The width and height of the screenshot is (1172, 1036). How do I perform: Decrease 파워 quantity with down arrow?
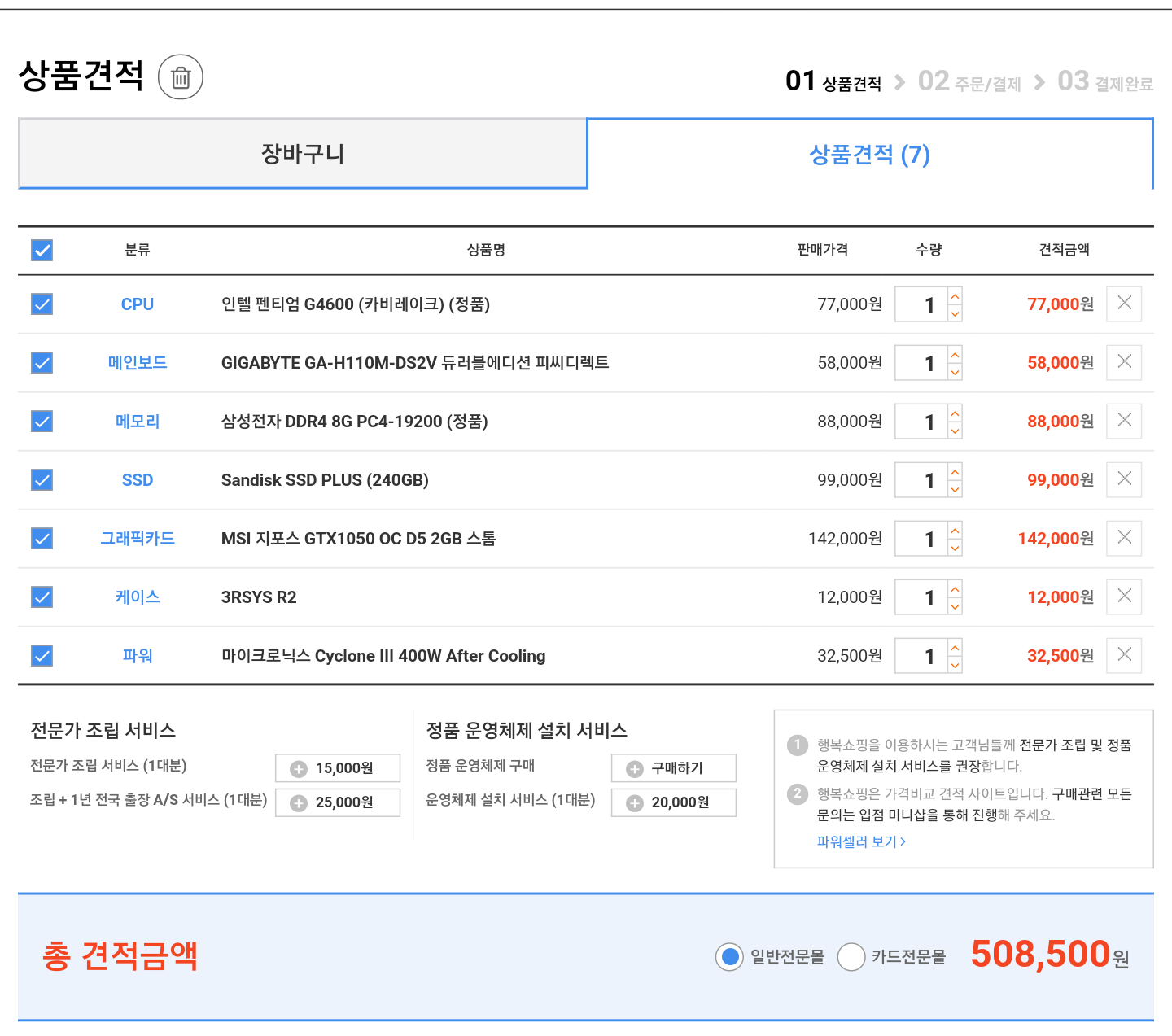tap(956, 665)
